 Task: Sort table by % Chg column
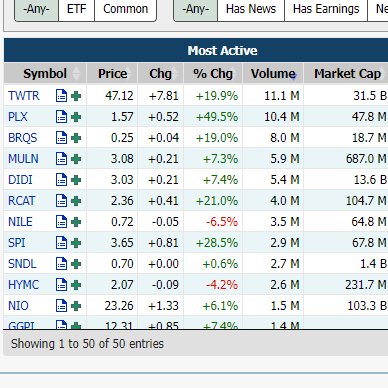click(x=213, y=74)
